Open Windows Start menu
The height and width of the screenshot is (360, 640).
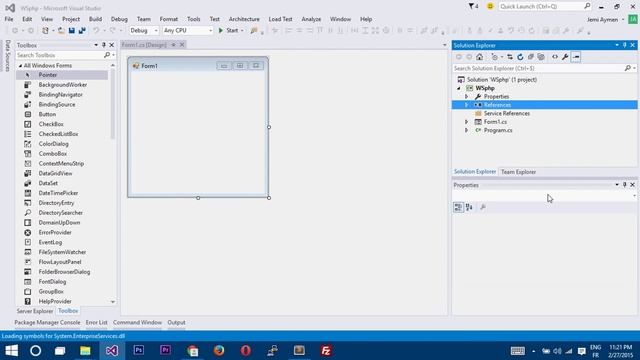11,350
